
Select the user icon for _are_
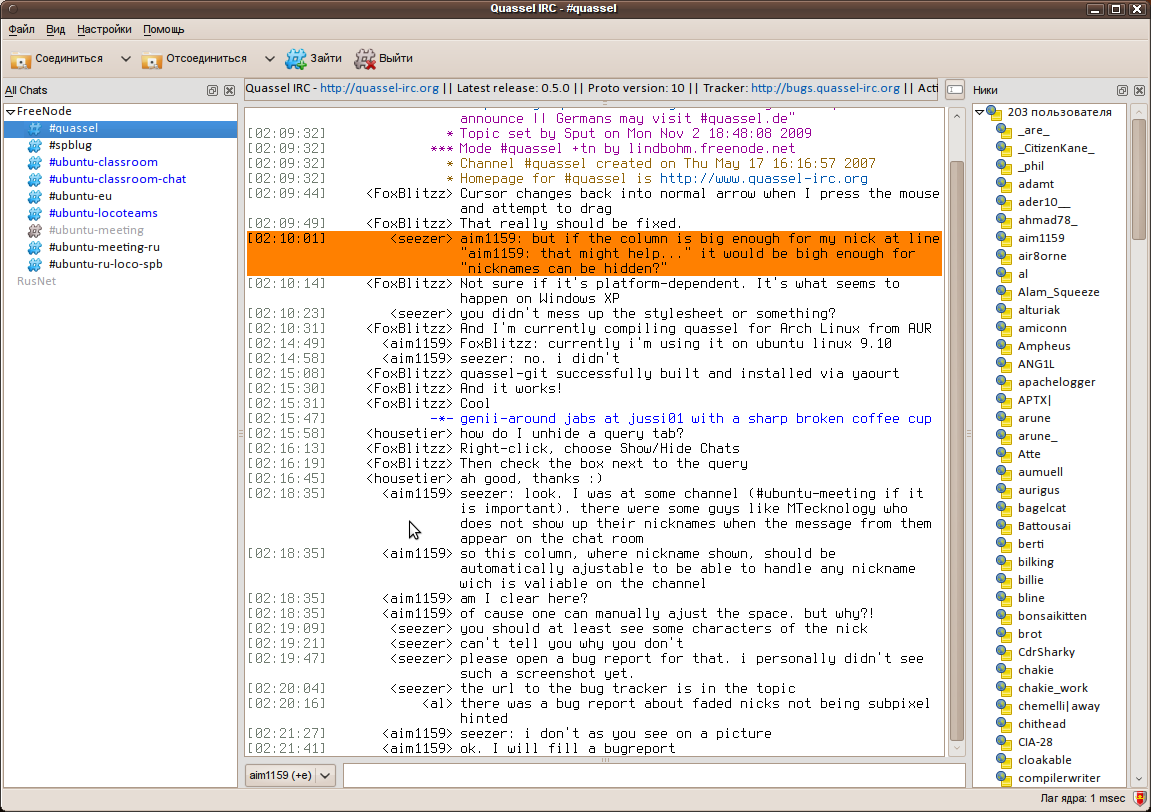[x=1003, y=130]
